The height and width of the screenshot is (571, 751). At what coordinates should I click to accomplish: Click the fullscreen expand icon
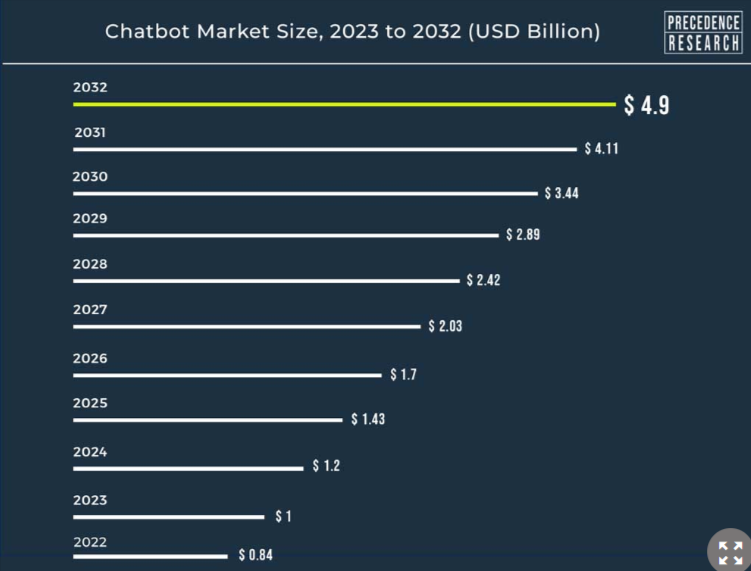click(730, 552)
